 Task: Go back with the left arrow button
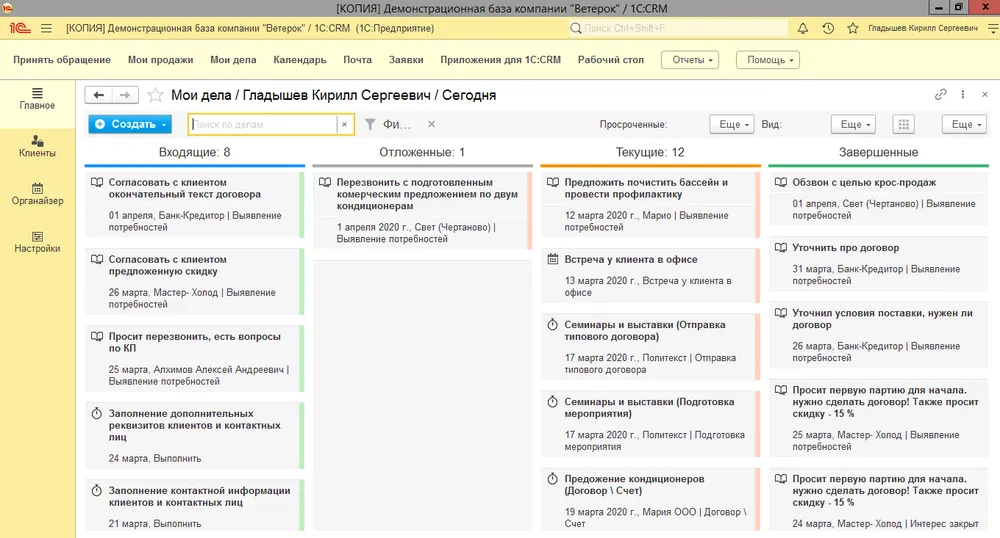pyautogui.click(x=98, y=95)
